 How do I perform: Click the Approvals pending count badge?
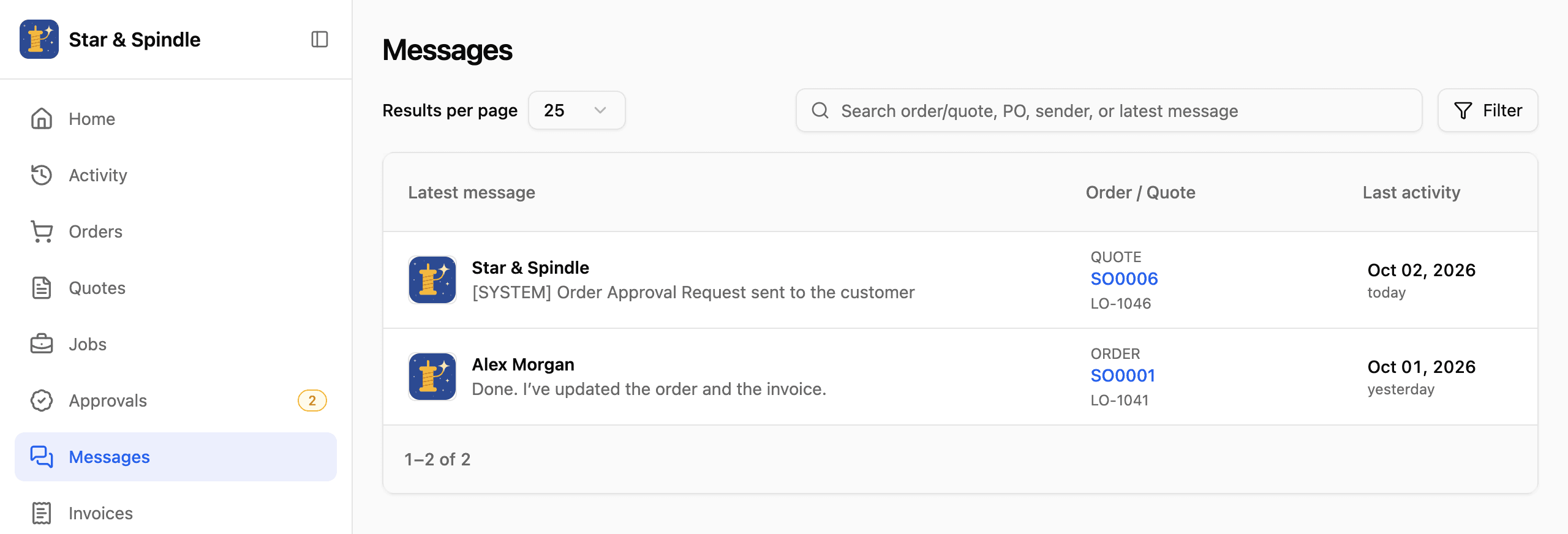click(x=312, y=401)
